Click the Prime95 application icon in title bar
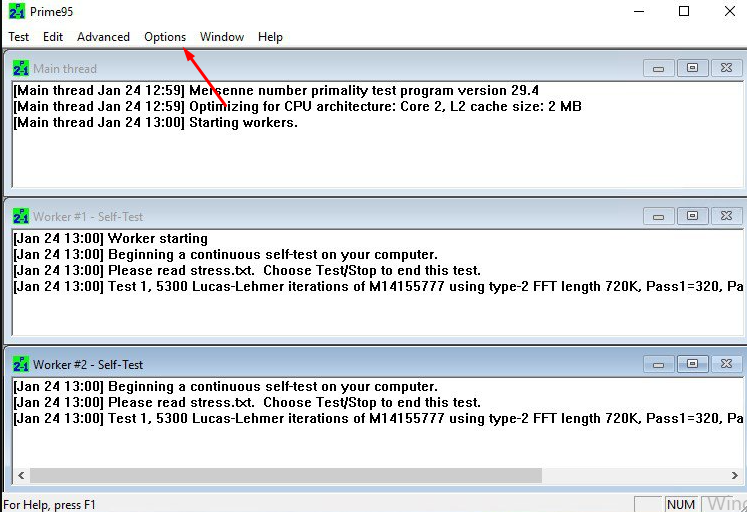Screen dimensions: 747x512 (x=17, y=11)
